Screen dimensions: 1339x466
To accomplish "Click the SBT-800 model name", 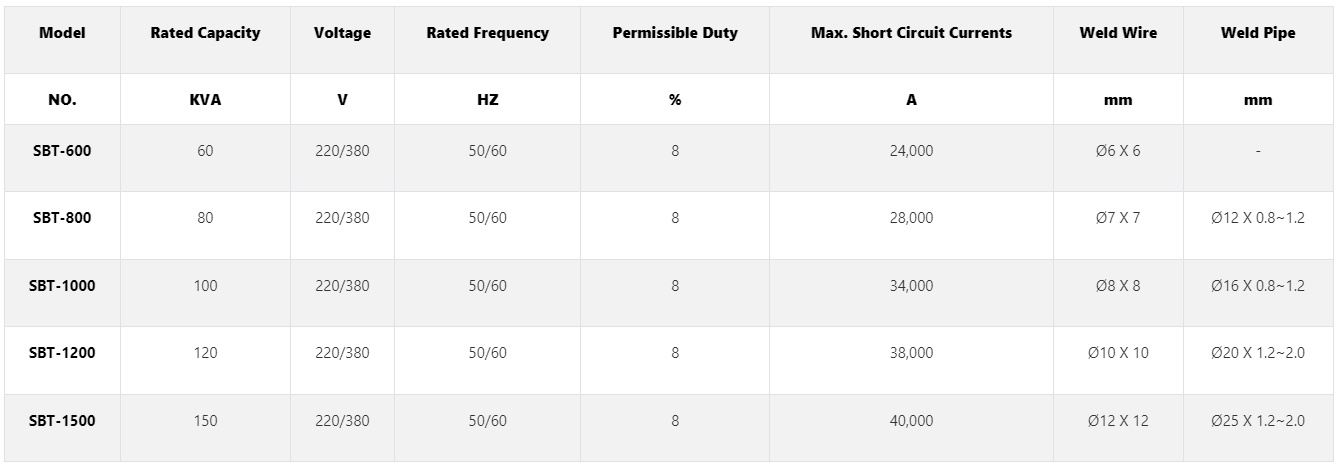I will 62,217.
